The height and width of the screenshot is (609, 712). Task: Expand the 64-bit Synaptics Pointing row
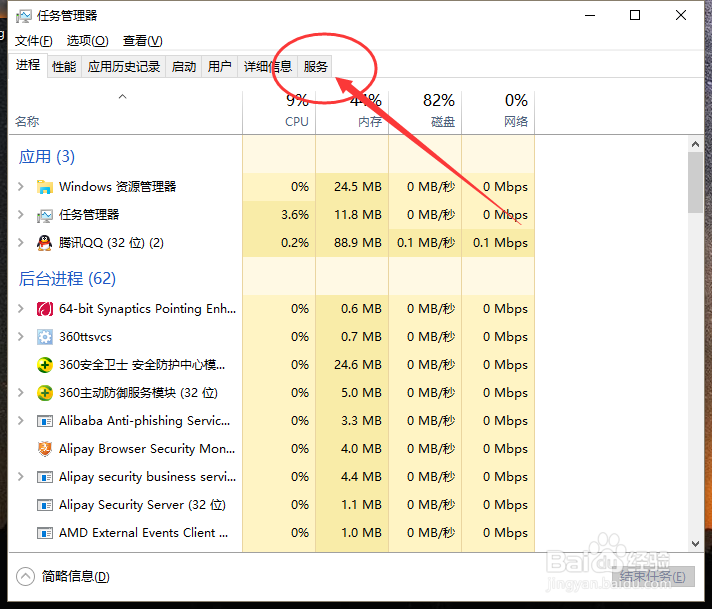click(x=20, y=309)
